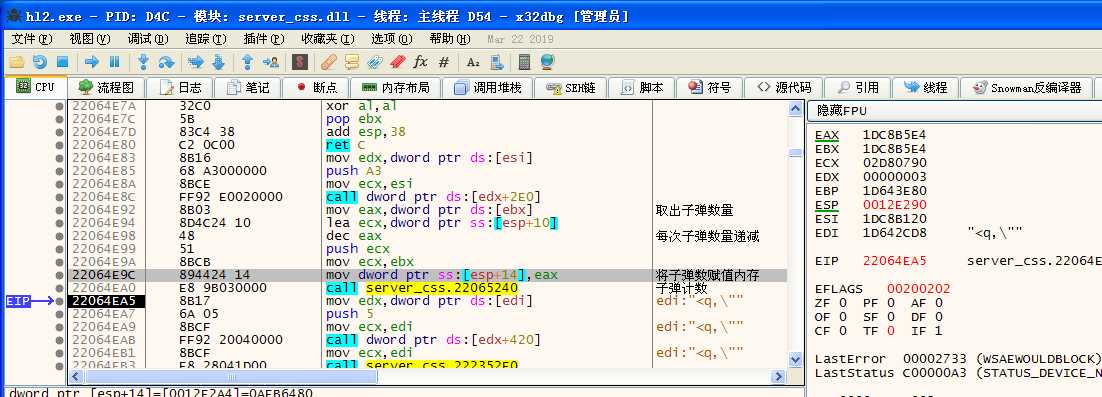Switch to the 内存布局 tab
The width and height of the screenshot is (1102, 397).
click(395, 88)
